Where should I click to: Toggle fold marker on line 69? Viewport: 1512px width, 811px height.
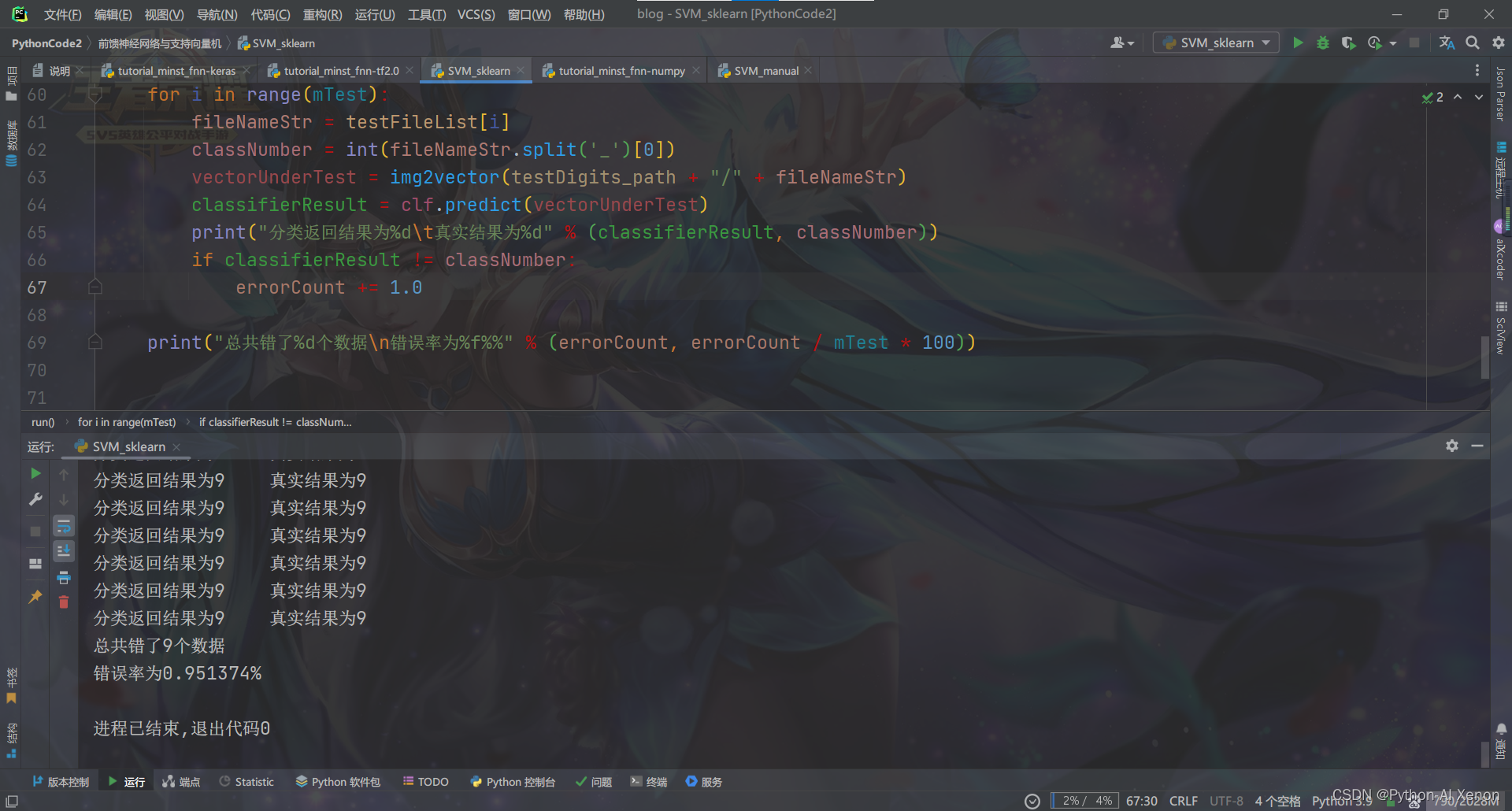click(95, 343)
